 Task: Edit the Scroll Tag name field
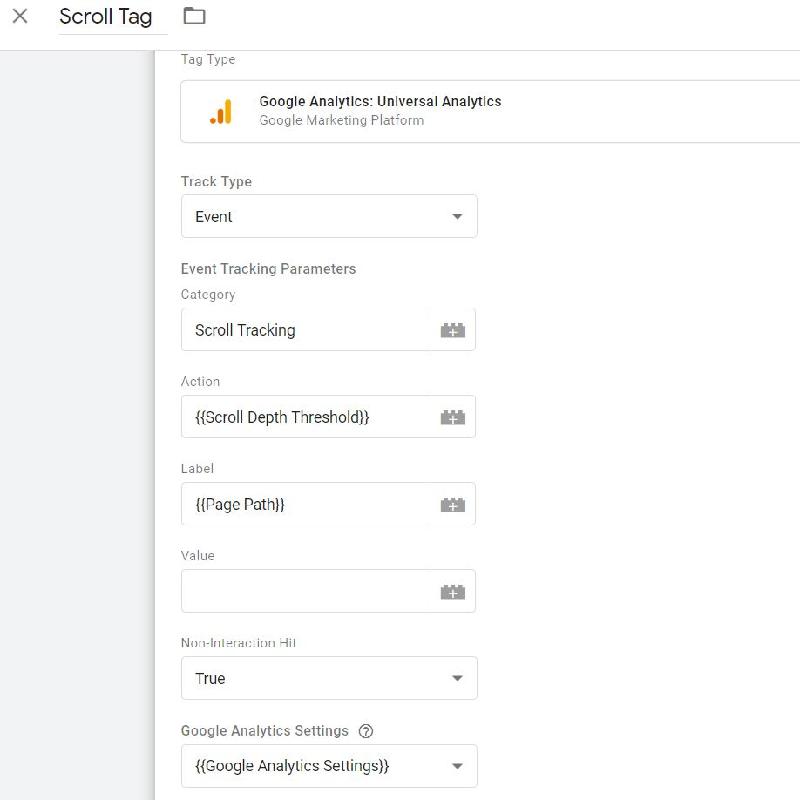click(106, 17)
